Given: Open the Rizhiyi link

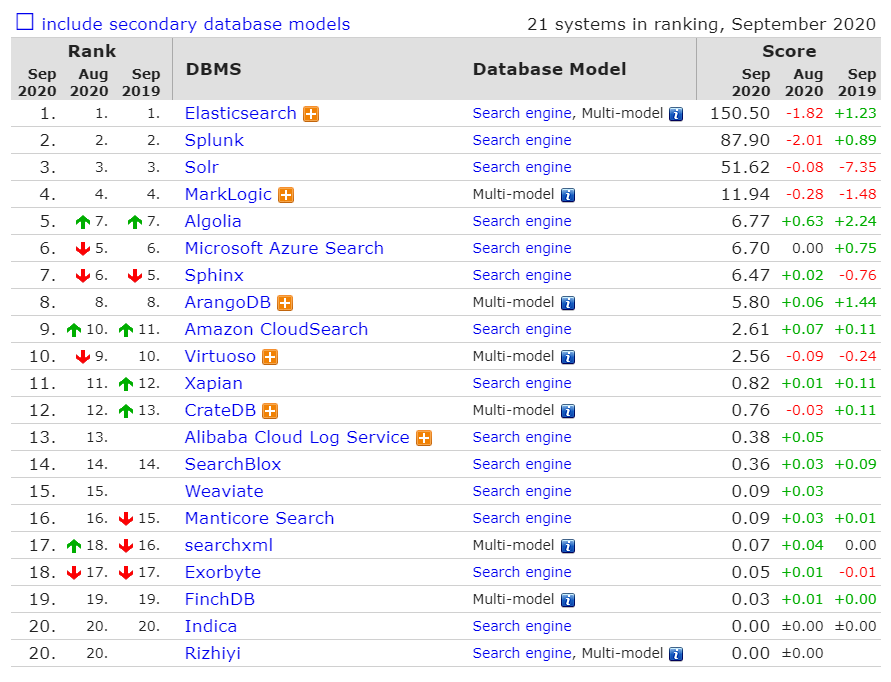Looking at the screenshot, I should 213,653.
